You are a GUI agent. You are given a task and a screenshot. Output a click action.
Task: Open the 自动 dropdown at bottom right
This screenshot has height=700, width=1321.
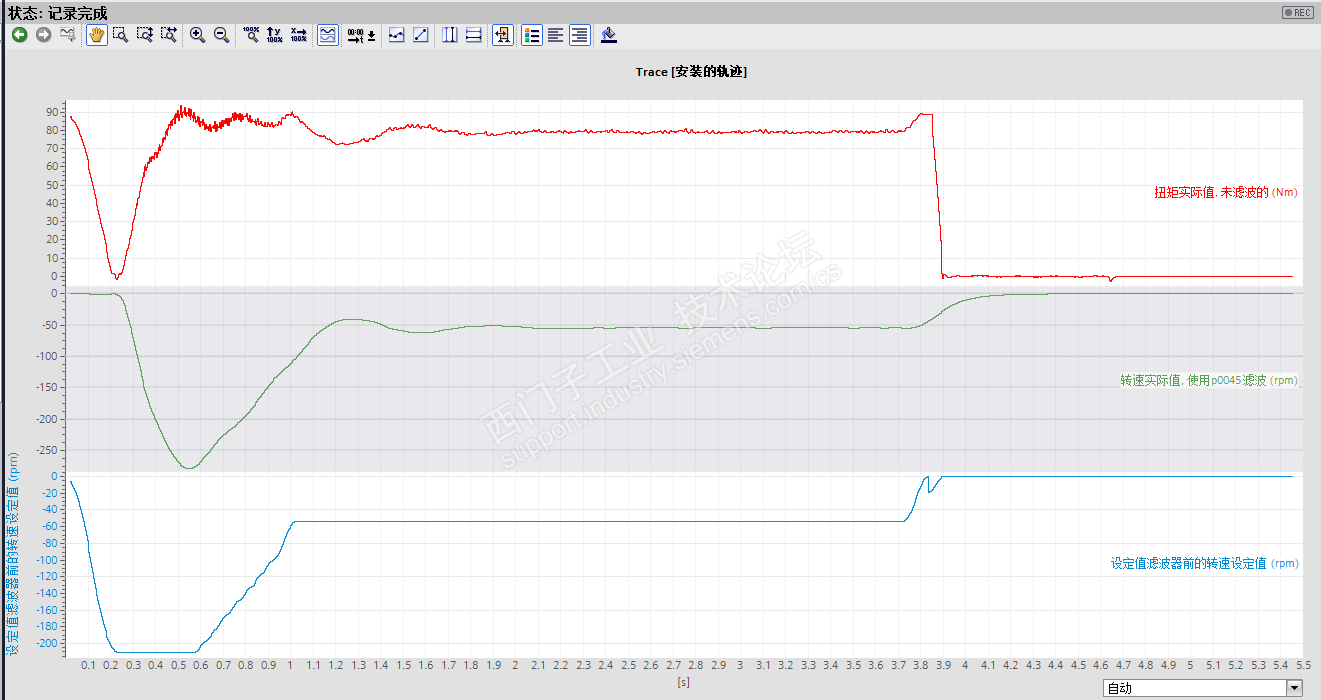tap(1295, 688)
